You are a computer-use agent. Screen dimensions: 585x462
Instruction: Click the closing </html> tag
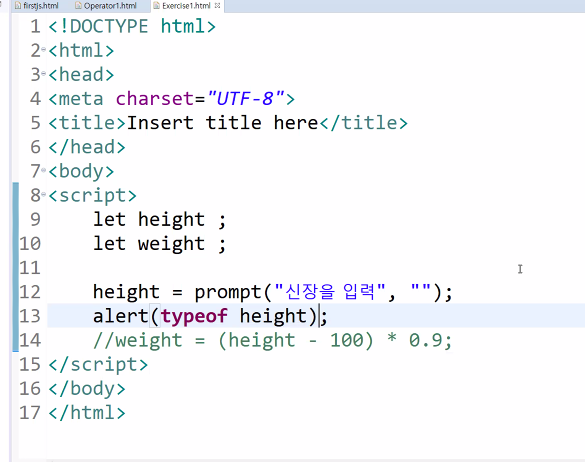coord(87,413)
